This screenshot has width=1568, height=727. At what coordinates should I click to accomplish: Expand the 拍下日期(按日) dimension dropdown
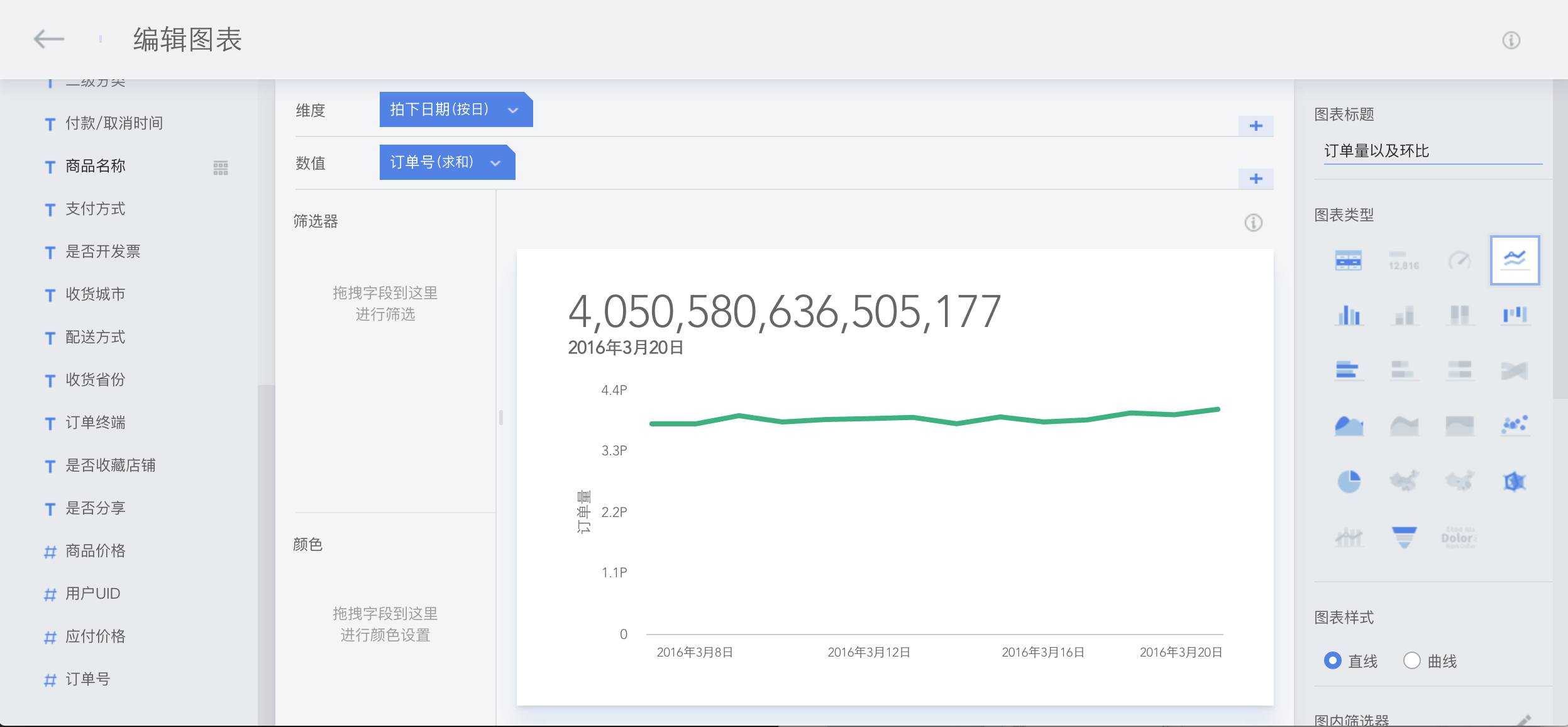tap(513, 110)
